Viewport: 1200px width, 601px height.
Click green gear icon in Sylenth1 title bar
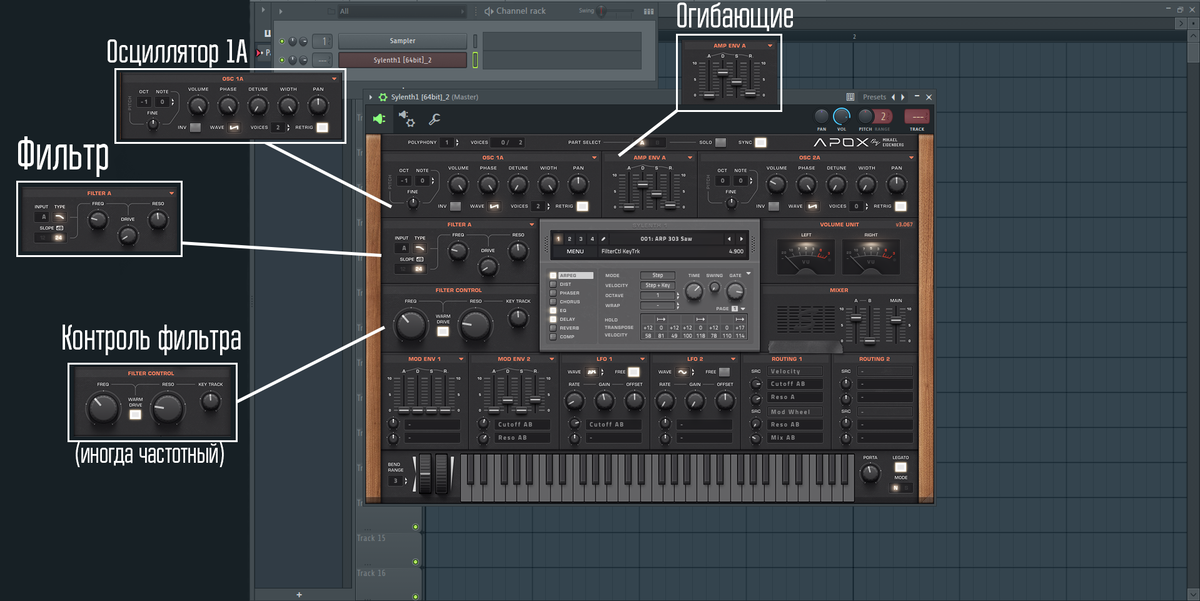click(x=382, y=97)
